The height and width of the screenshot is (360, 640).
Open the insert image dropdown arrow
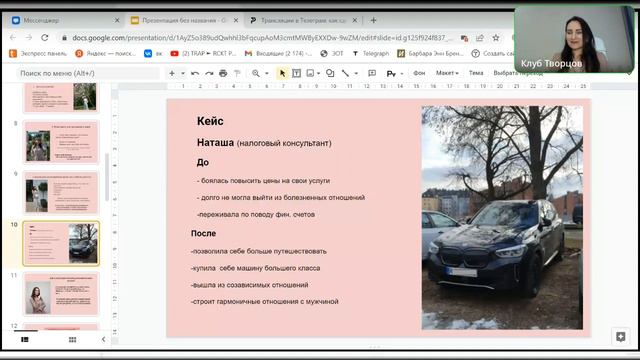click(x=318, y=73)
